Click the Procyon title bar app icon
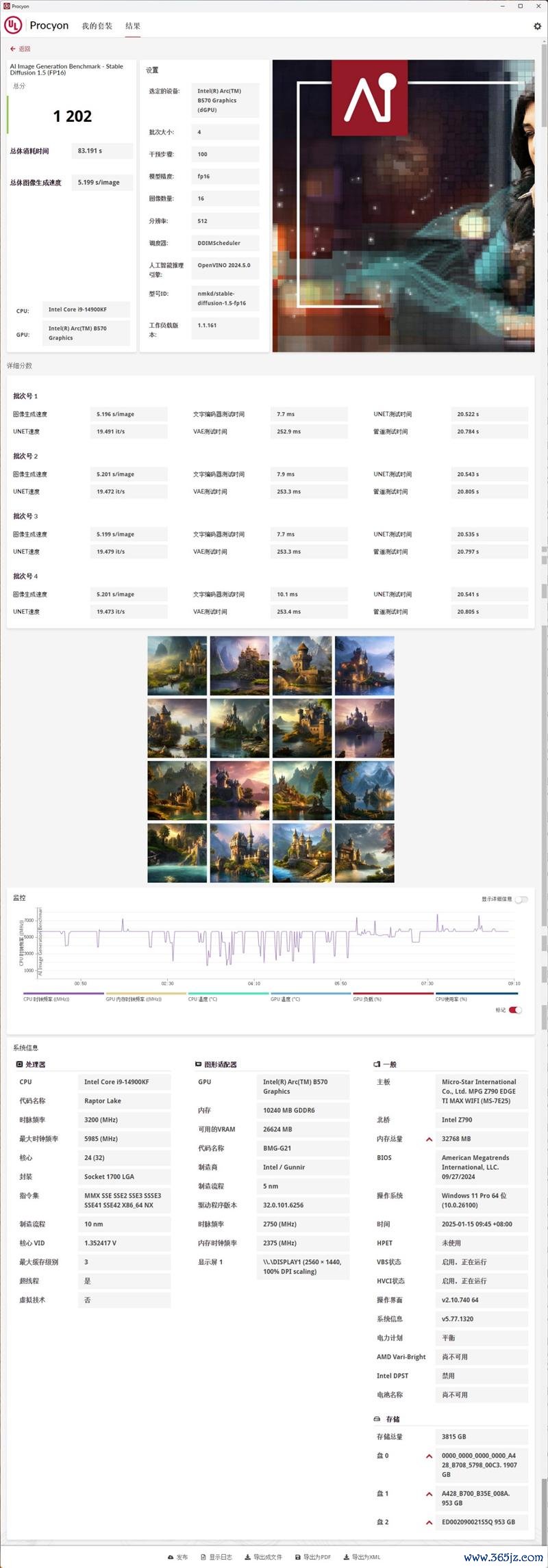Viewport: 548px width, 1568px height. (x=6, y=6)
